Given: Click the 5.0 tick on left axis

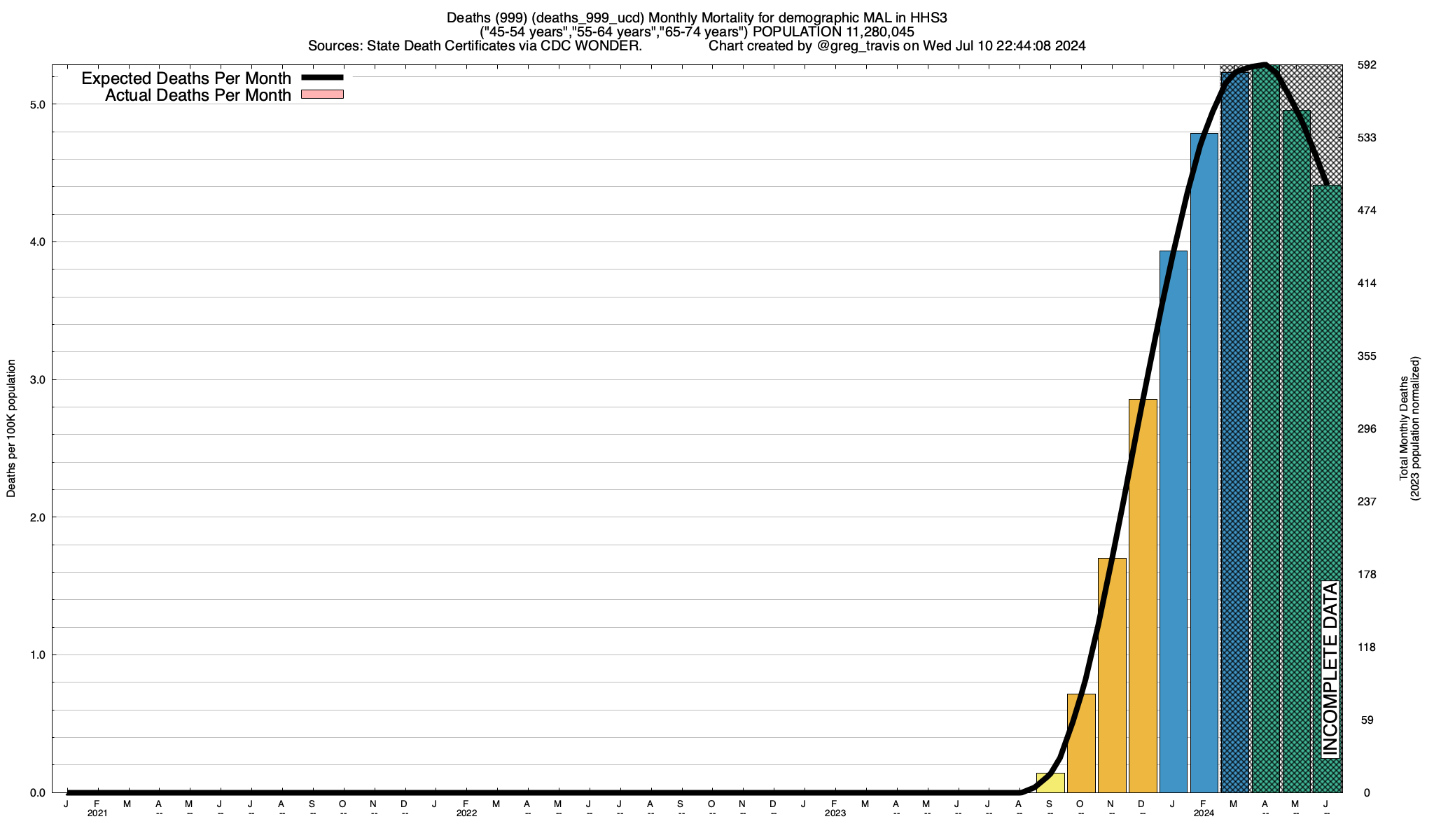Looking at the screenshot, I should click(x=38, y=104).
